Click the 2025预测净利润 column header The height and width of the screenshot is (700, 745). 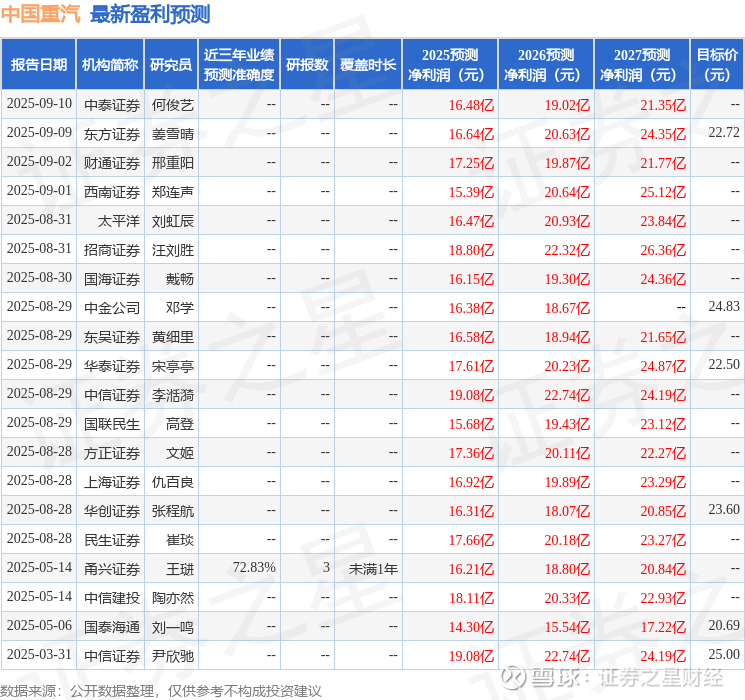(450, 65)
